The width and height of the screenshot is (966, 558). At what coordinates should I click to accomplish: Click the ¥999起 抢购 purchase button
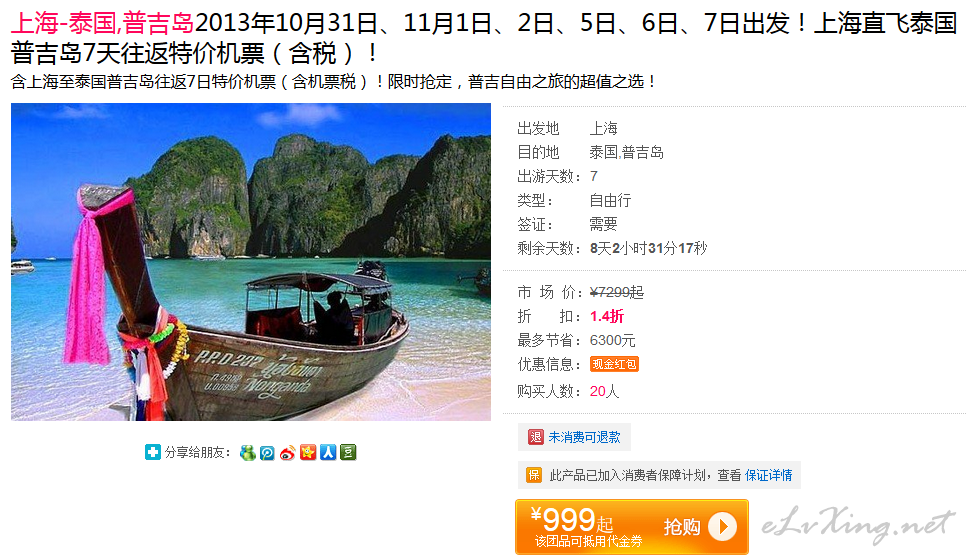pos(632,527)
